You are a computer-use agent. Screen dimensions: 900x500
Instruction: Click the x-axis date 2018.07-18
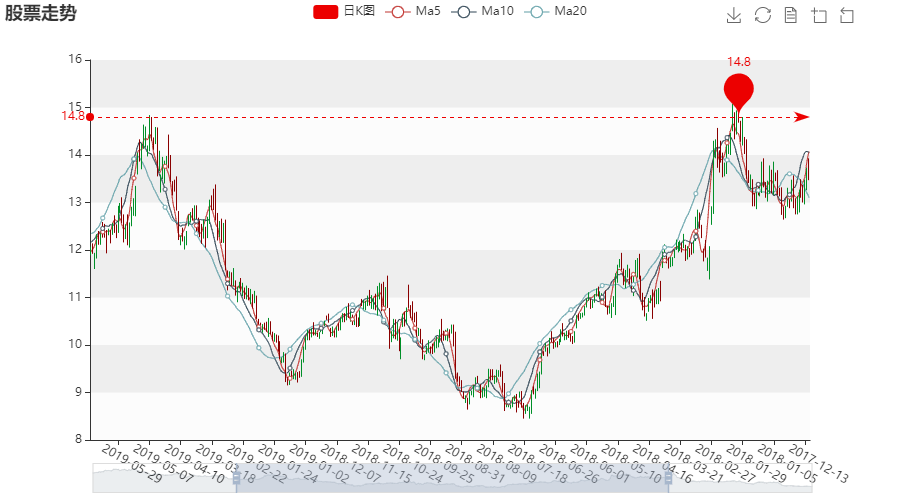(538, 463)
